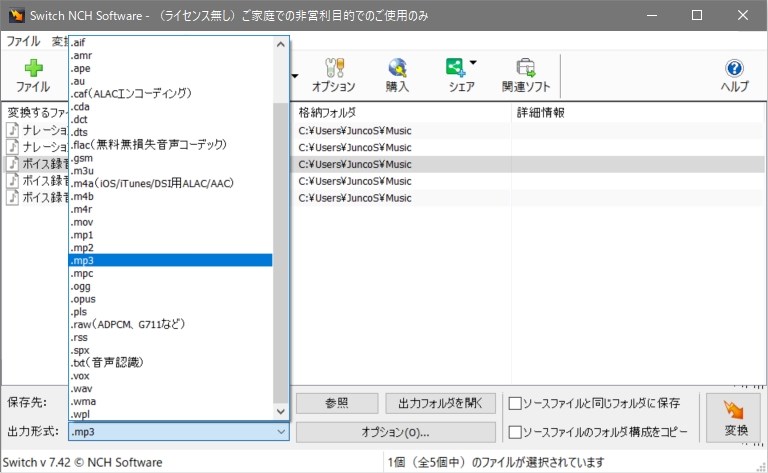Open the output format .mp3 combo box
The image size is (768, 473).
pos(178,432)
